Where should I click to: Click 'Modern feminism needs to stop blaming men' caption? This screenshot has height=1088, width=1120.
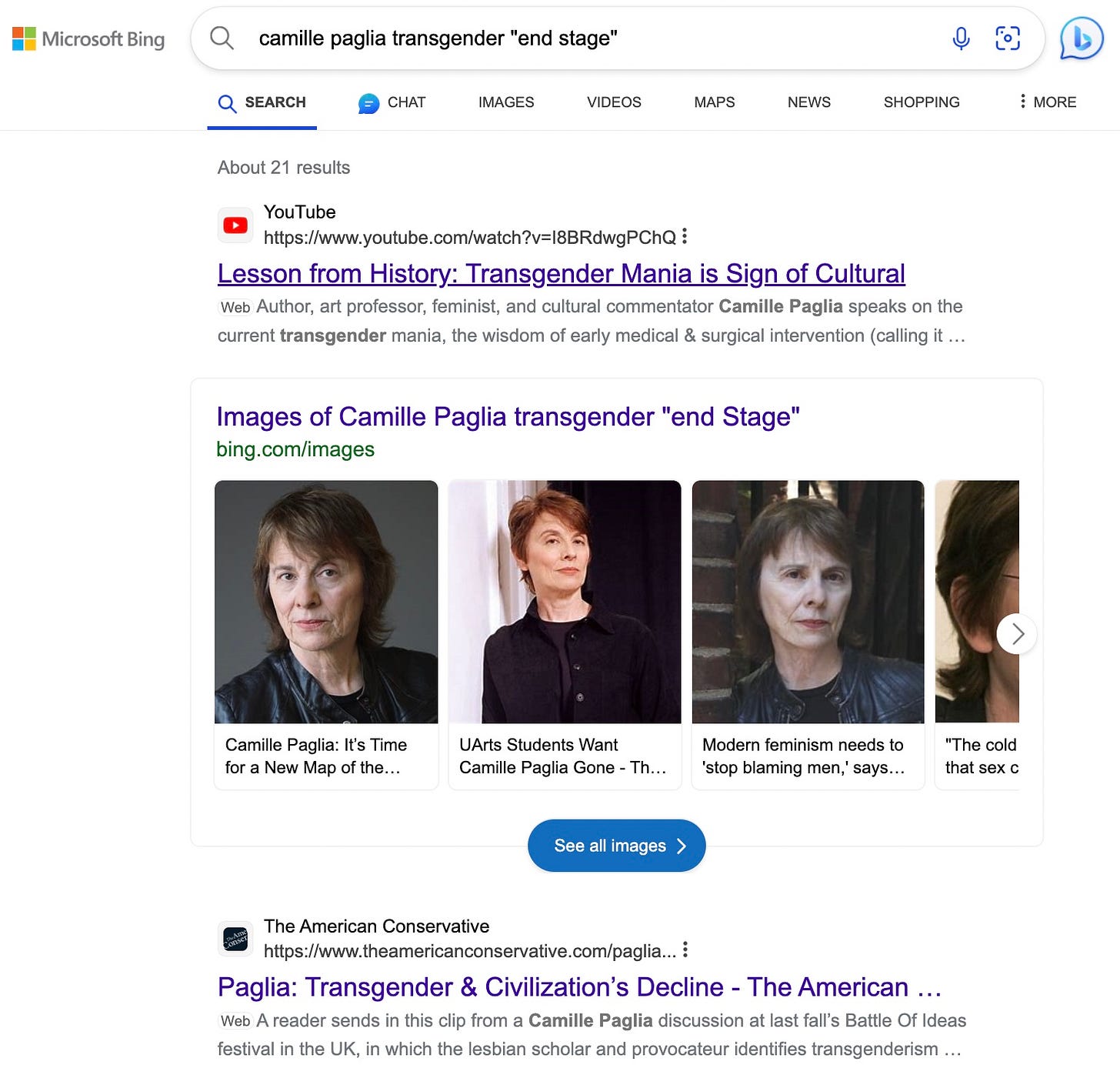pos(803,756)
